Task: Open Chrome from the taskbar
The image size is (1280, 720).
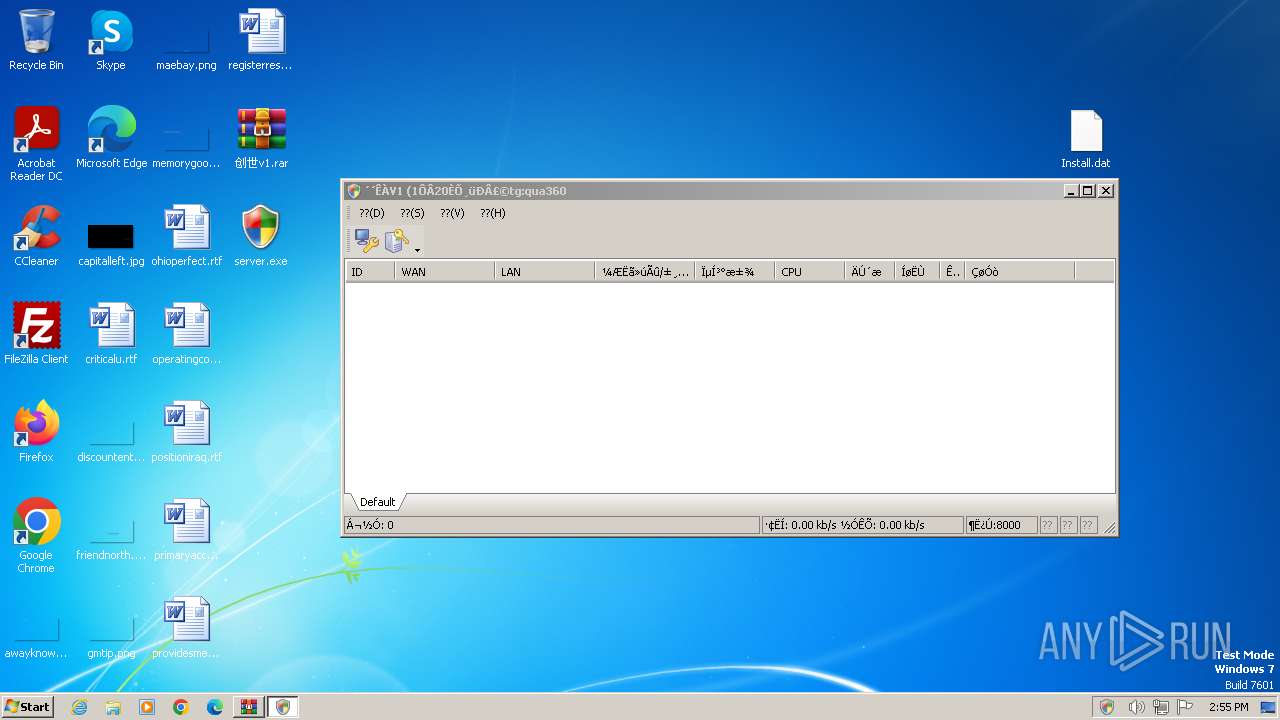Action: [x=181, y=707]
